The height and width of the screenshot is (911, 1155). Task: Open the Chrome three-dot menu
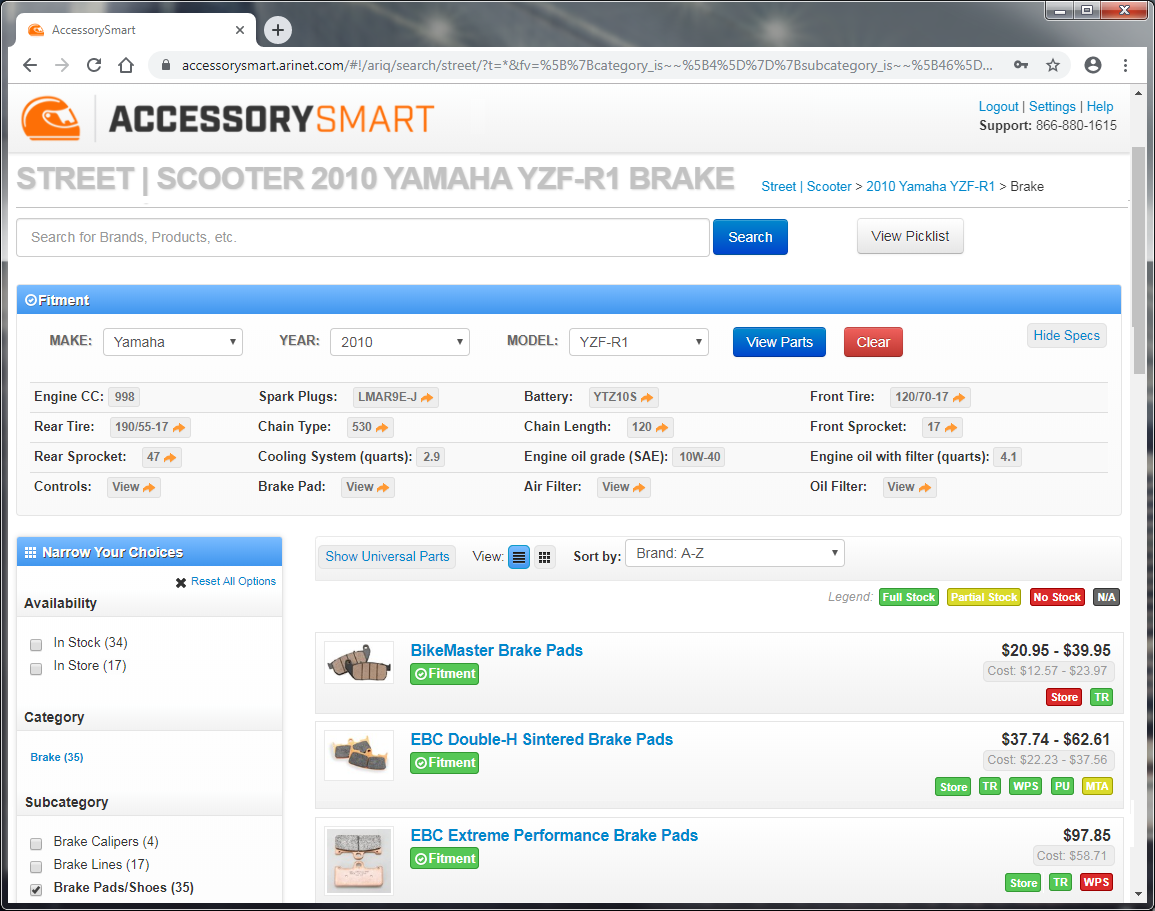(1125, 65)
